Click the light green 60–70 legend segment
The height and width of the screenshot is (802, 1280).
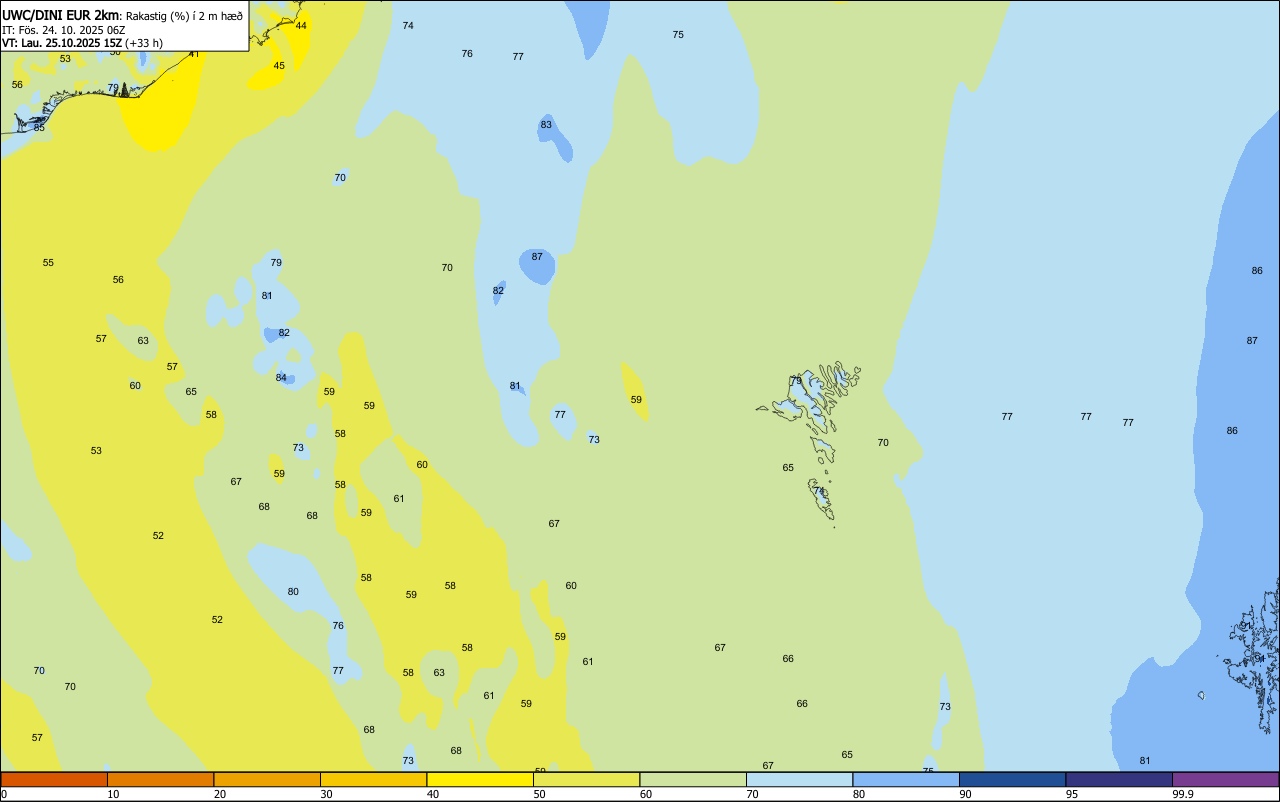[693, 779]
